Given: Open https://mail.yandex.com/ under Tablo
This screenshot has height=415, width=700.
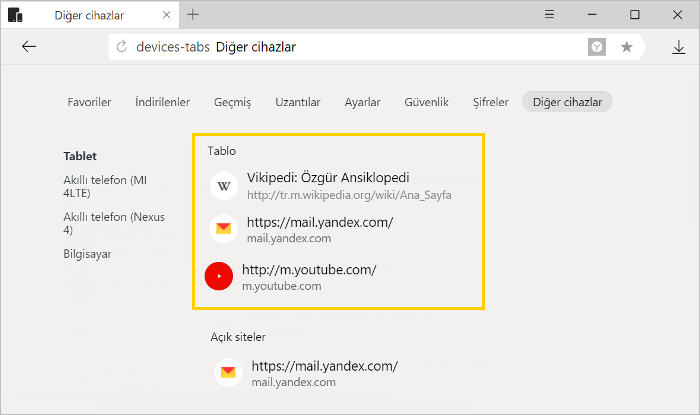Looking at the screenshot, I should (x=320, y=222).
